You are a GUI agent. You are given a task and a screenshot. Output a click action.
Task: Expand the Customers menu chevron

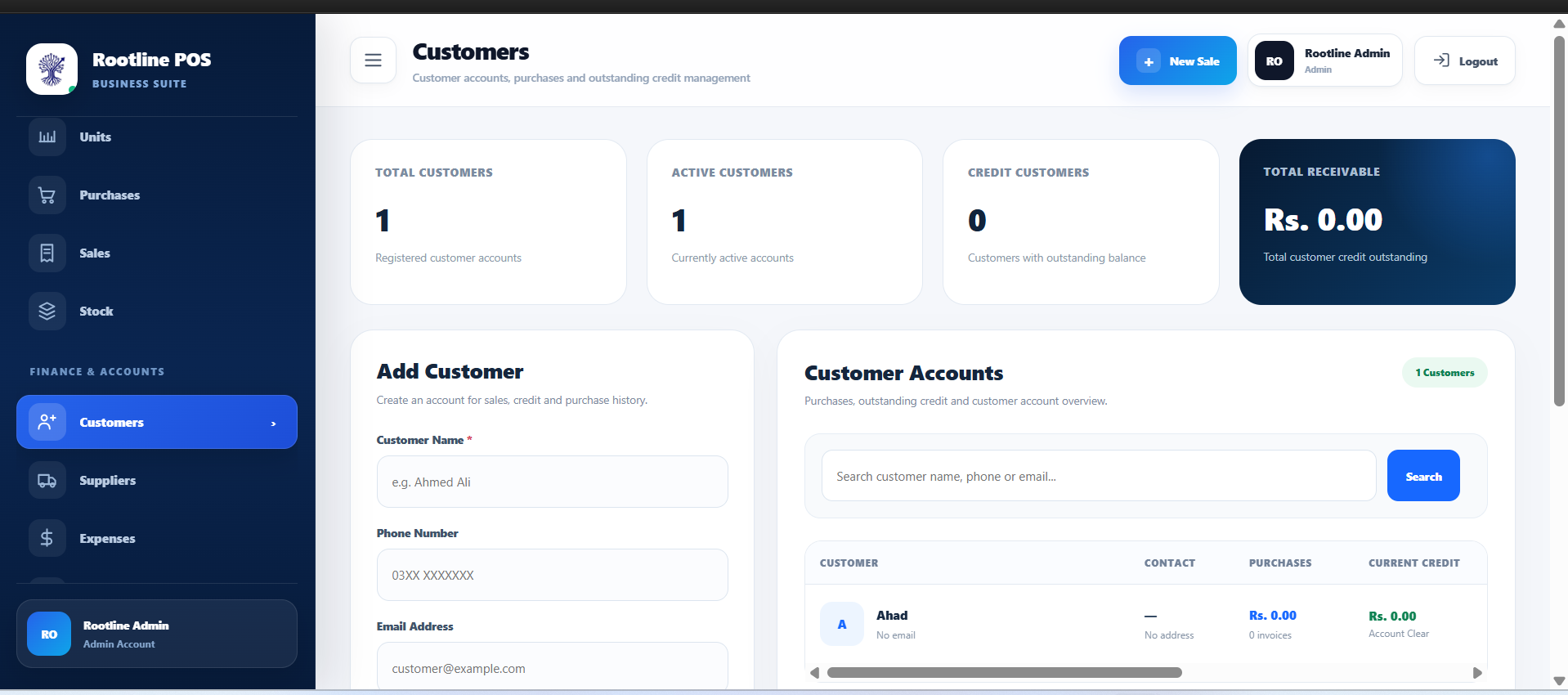[x=273, y=424]
